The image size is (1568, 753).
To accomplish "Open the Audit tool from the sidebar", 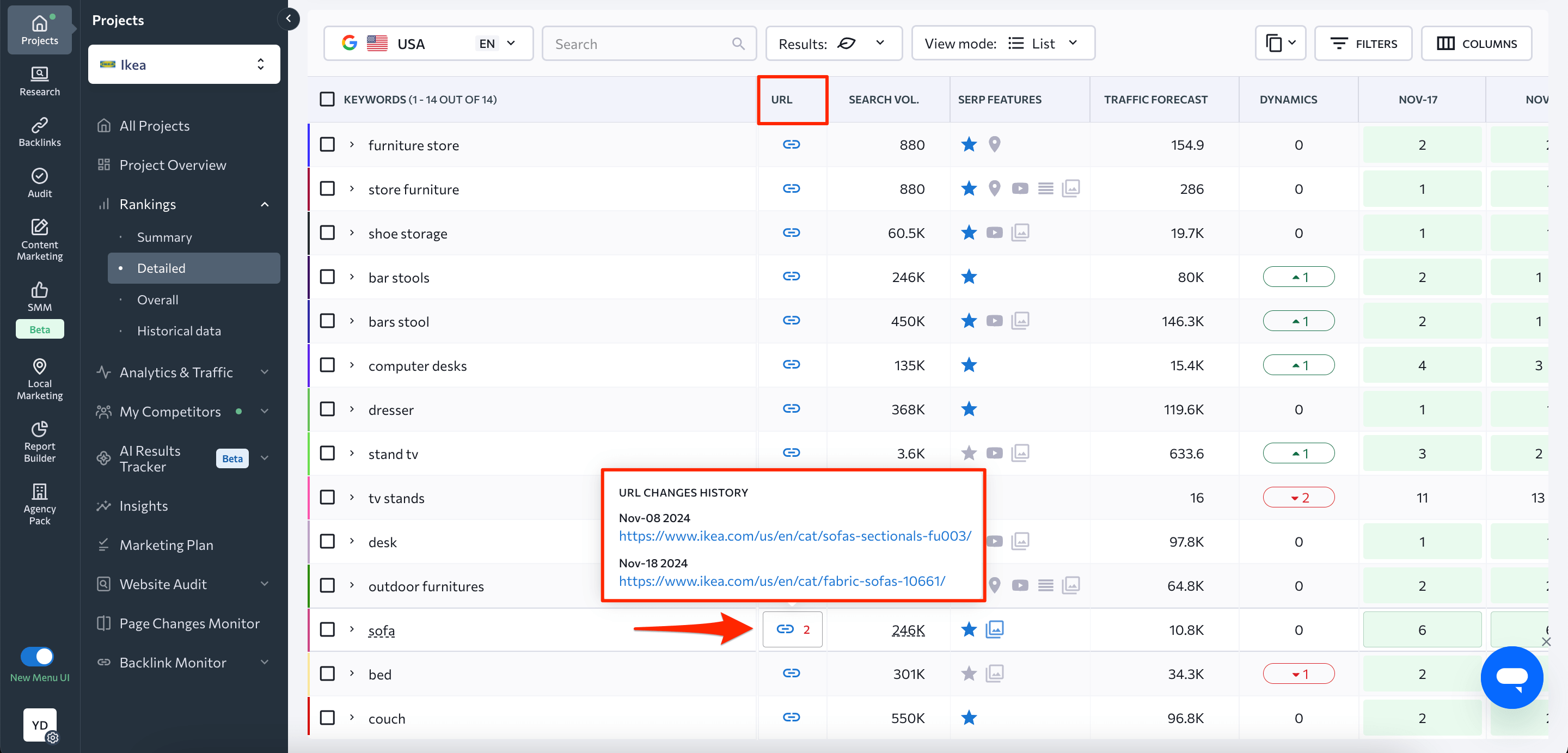I will tap(39, 182).
